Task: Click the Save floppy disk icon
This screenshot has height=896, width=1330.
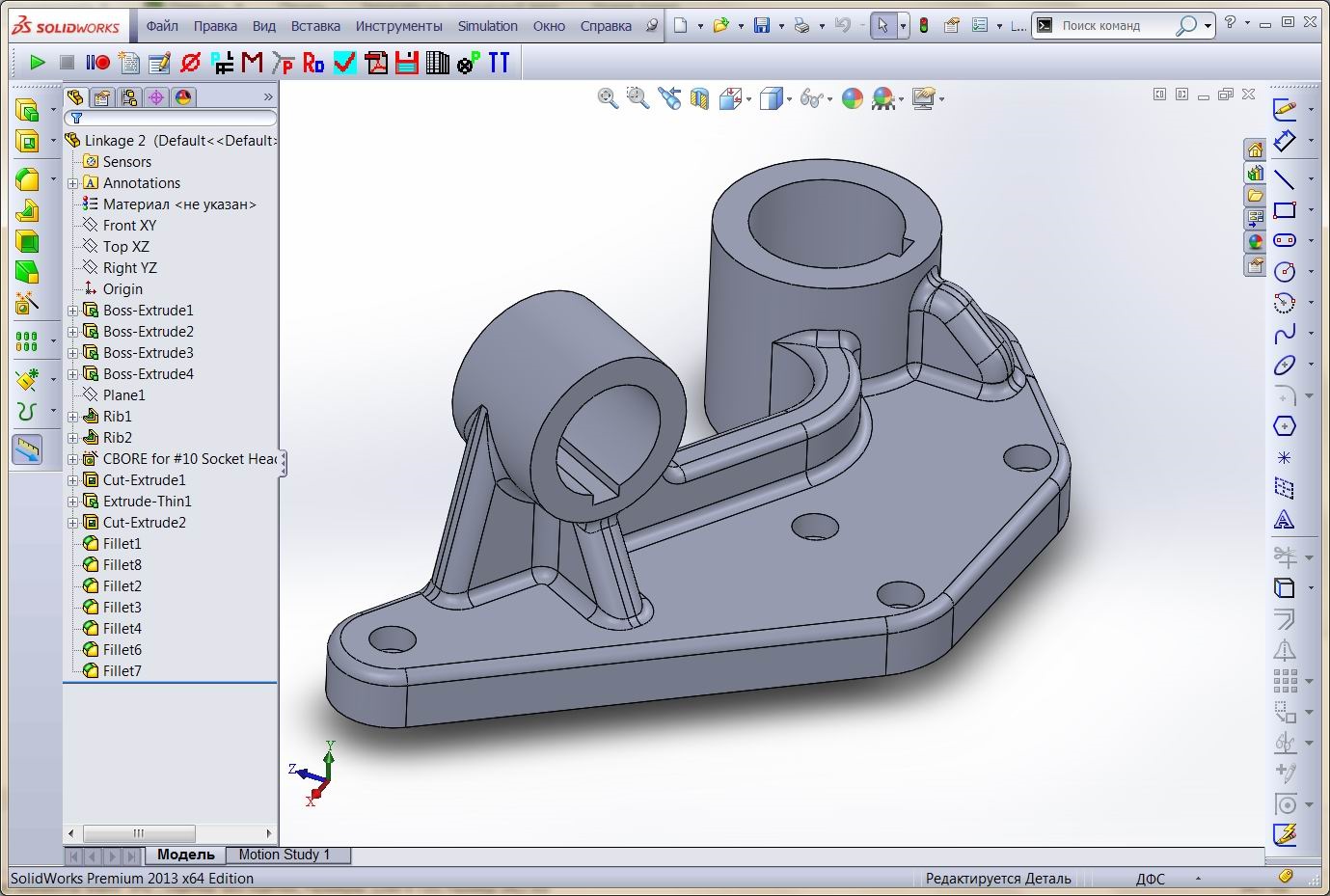Action: point(762,26)
